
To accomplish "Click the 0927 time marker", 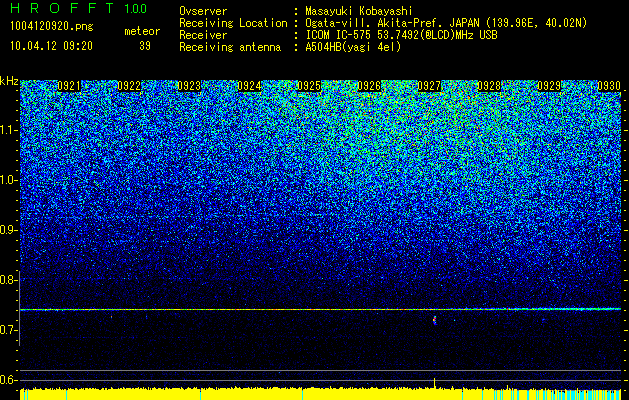I will pyautogui.click(x=429, y=86).
